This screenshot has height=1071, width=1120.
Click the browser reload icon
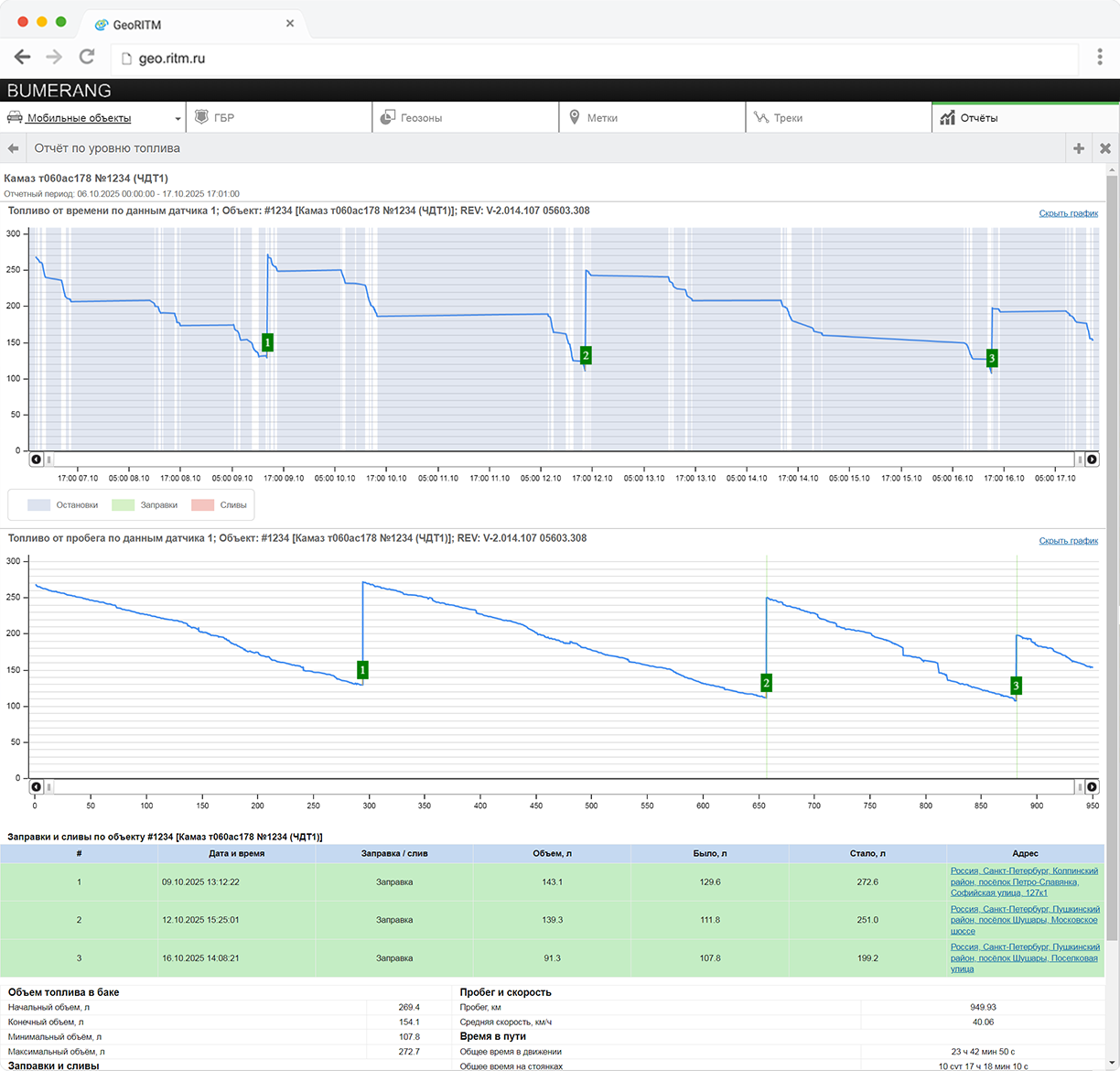pos(87,57)
